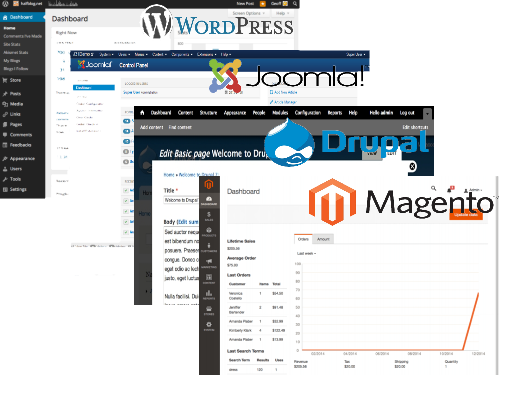Open Reports bar-chart icon in Magento sidebar
The image size is (512, 401).
point(209,295)
